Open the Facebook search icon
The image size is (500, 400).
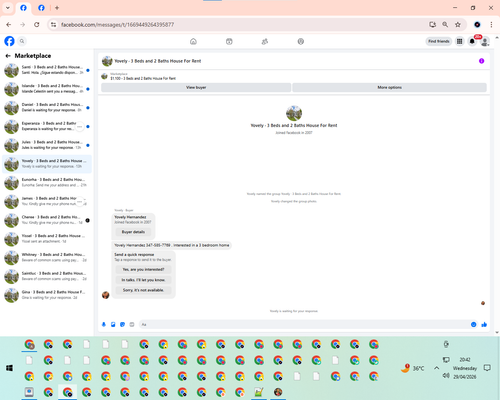point(22,41)
